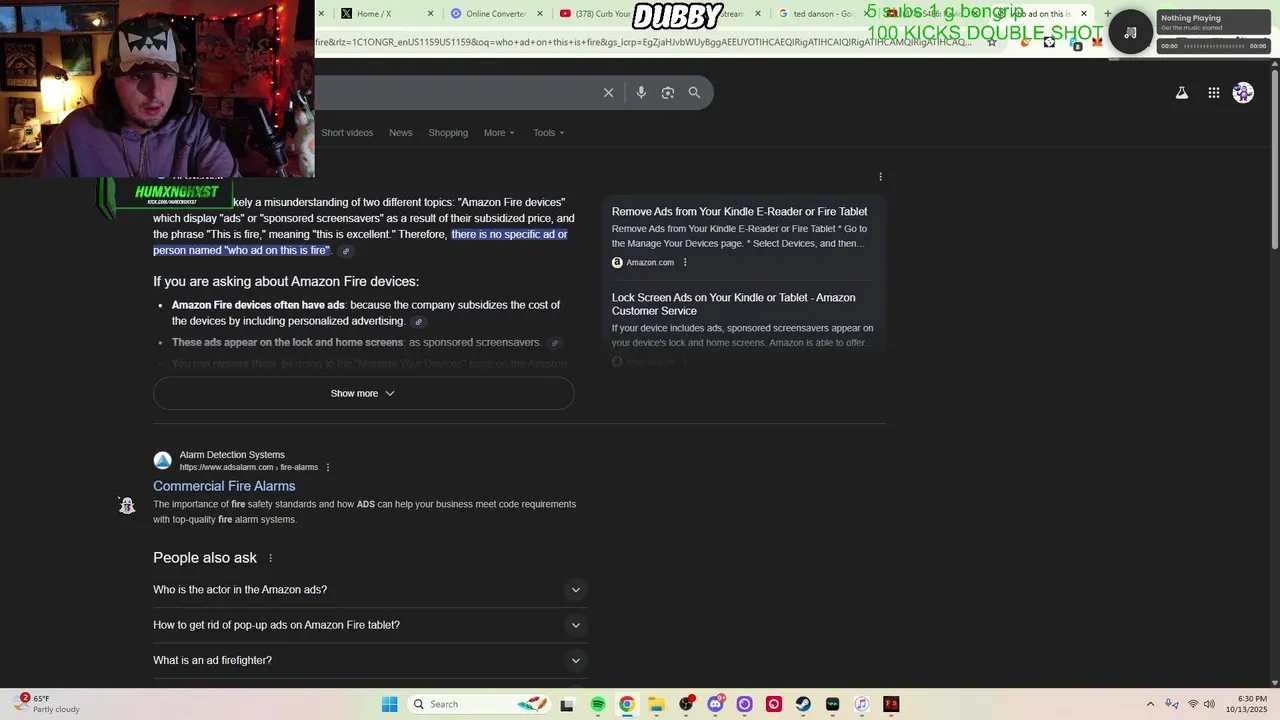Bookmark this page with the star
This screenshot has width=1280, height=720.
point(992,42)
